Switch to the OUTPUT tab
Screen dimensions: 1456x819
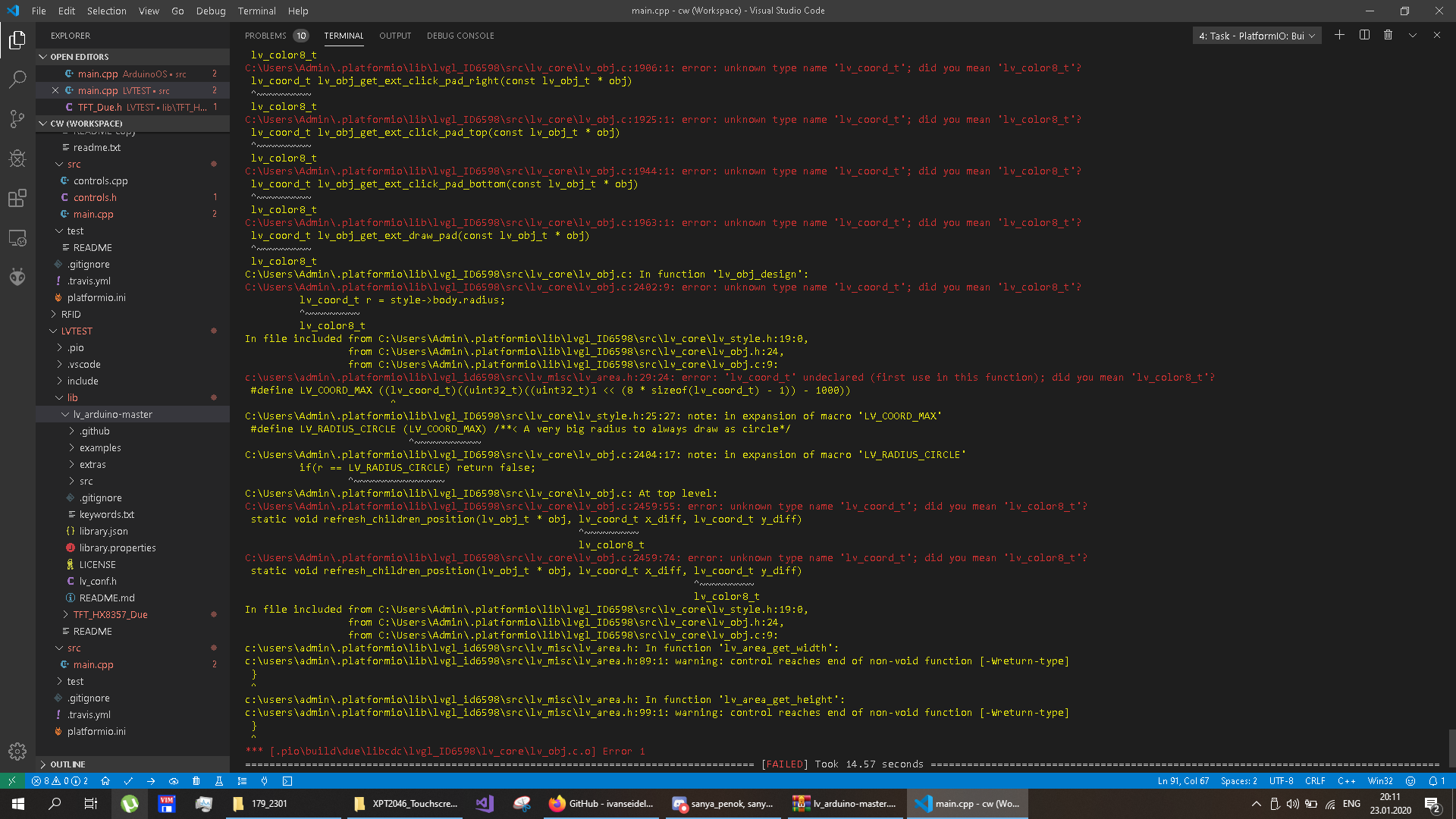coord(395,36)
